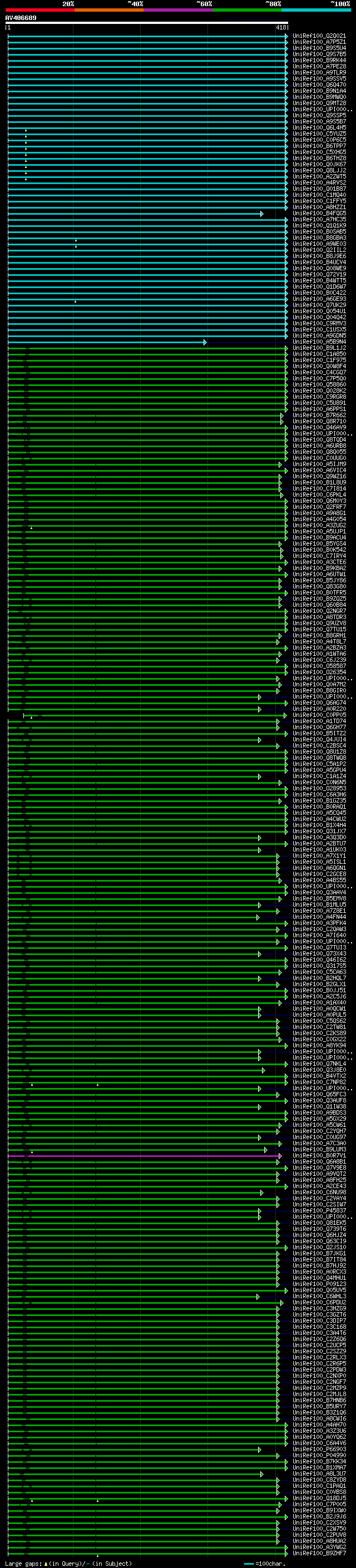Click the cyan ~100% identity legend segment
This screenshot has width=356, height=1568.
tap(316, 10)
